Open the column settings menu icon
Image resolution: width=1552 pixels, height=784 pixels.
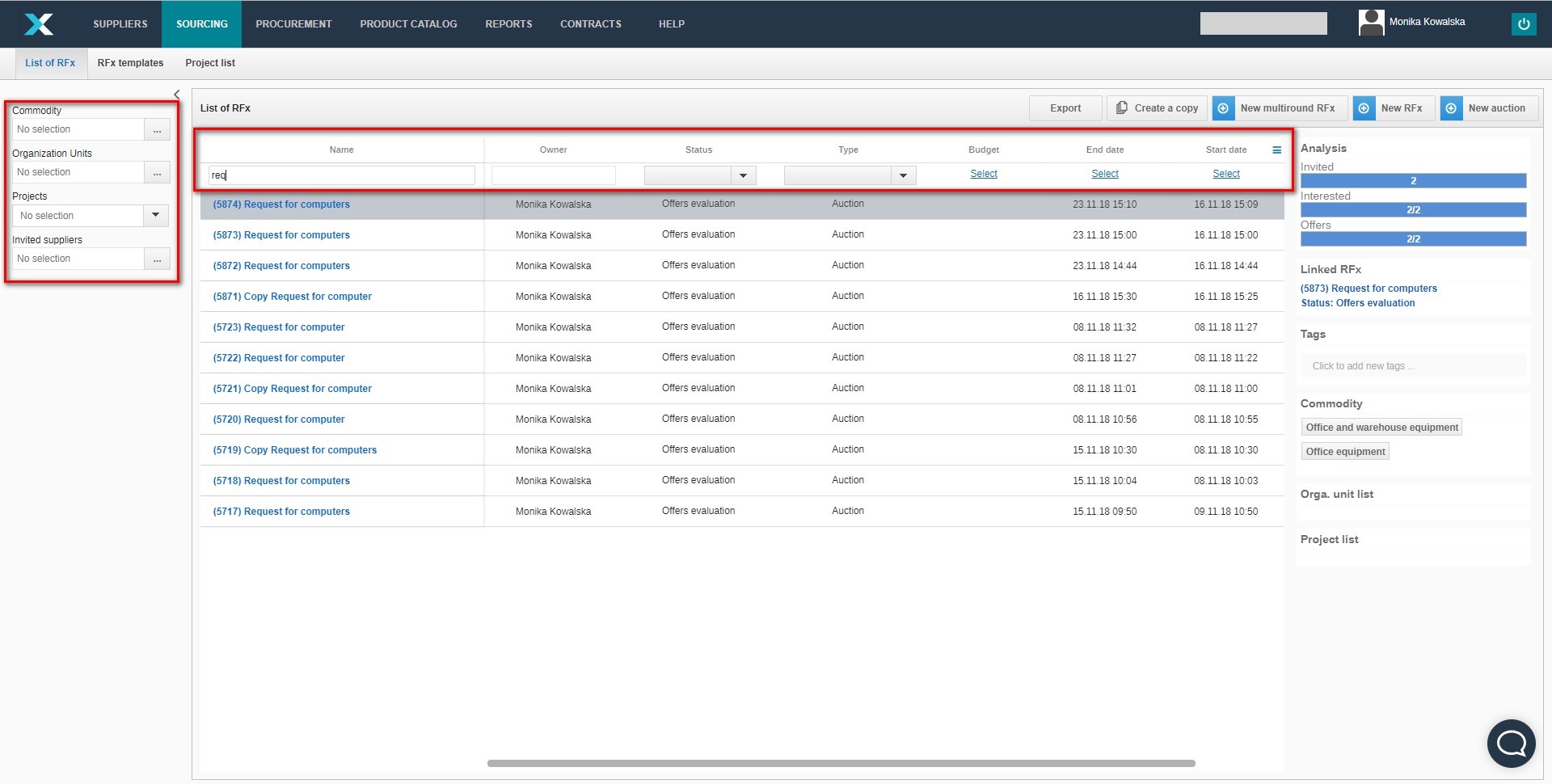pos(1276,150)
